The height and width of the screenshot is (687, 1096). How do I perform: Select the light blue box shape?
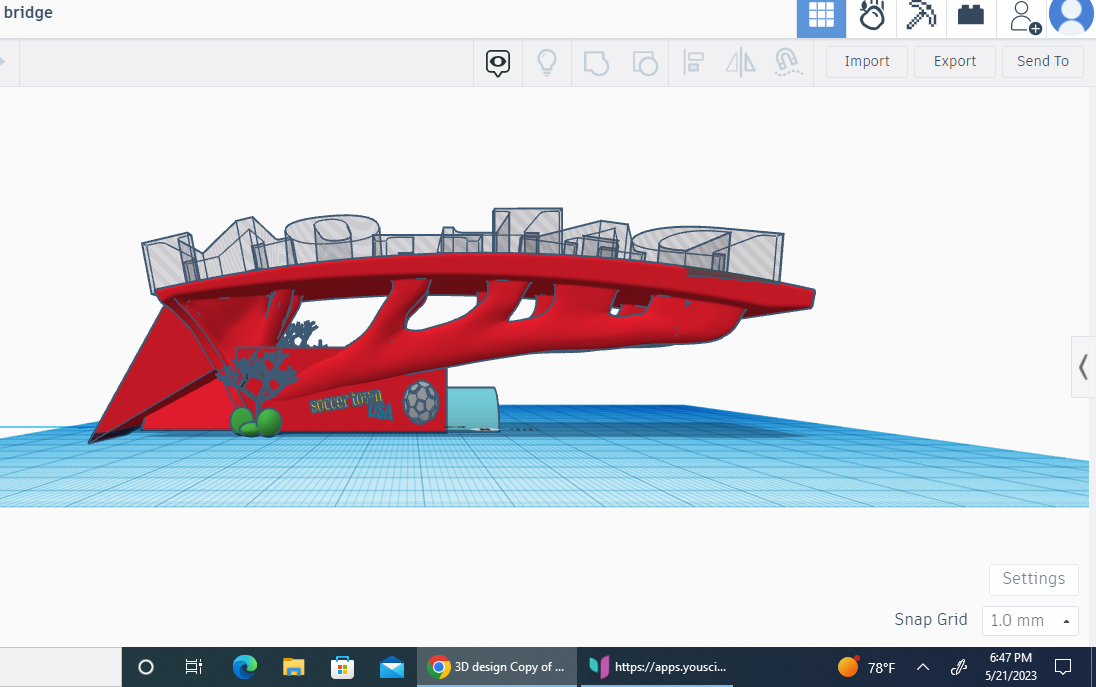click(x=473, y=409)
